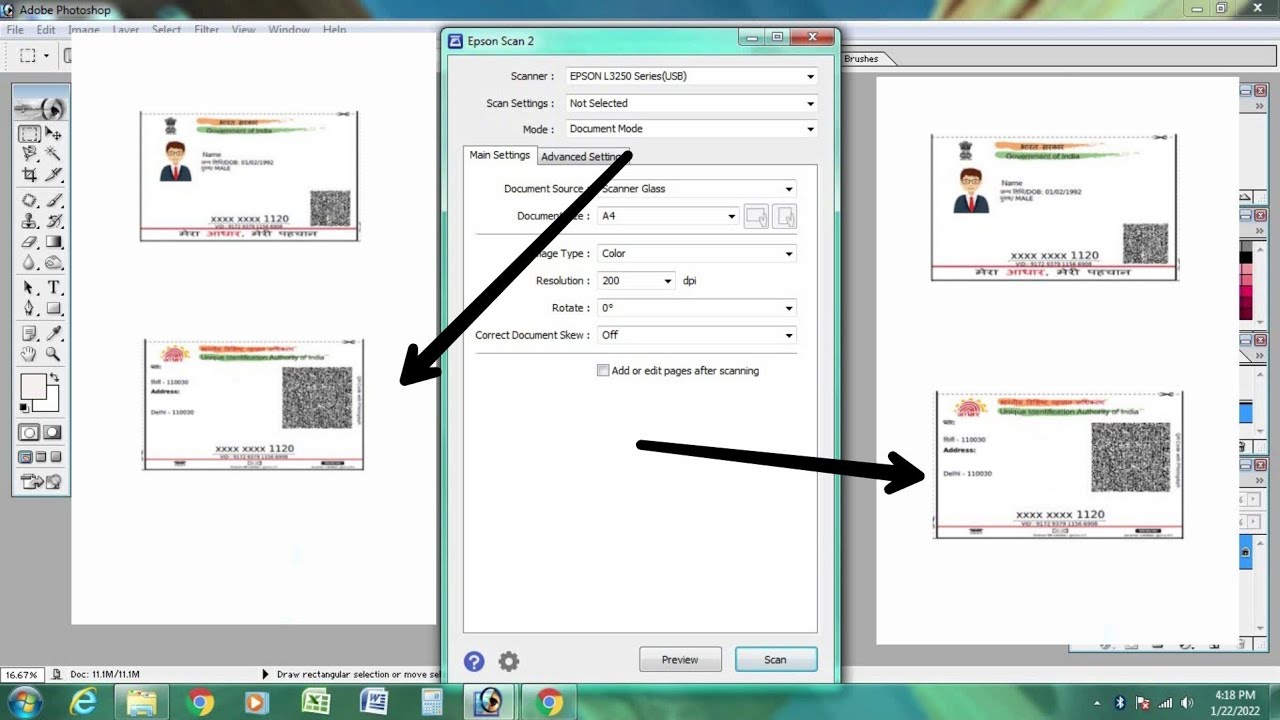Select the Eraser tool
Viewport: 1280px width, 720px height.
coord(30,242)
